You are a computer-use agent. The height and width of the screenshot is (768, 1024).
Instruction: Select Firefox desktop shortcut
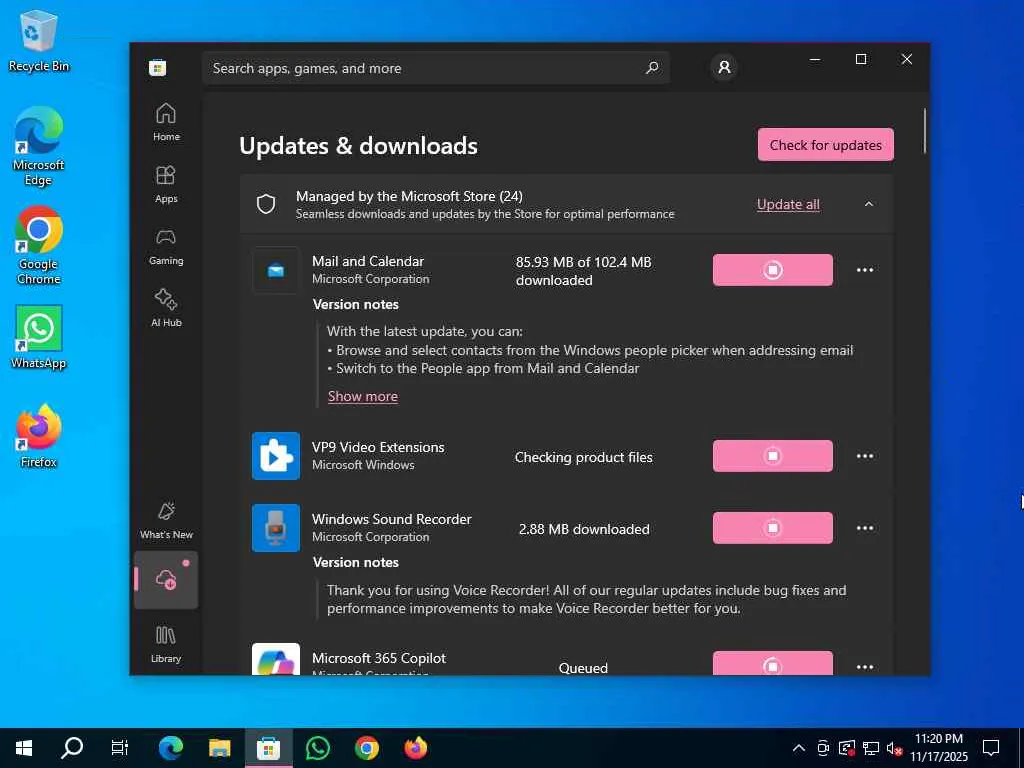tap(39, 436)
